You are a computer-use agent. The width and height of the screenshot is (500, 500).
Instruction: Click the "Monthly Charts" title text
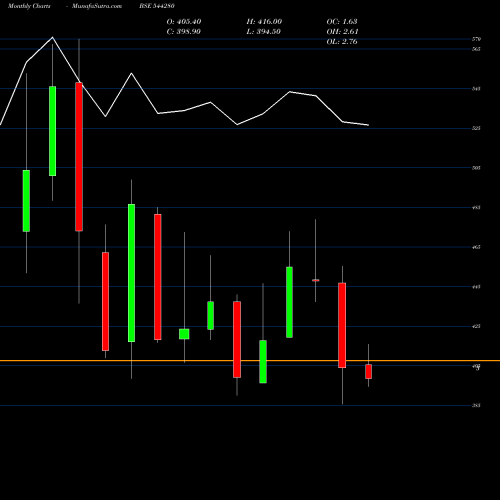pyautogui.click(x=29, y=6)
